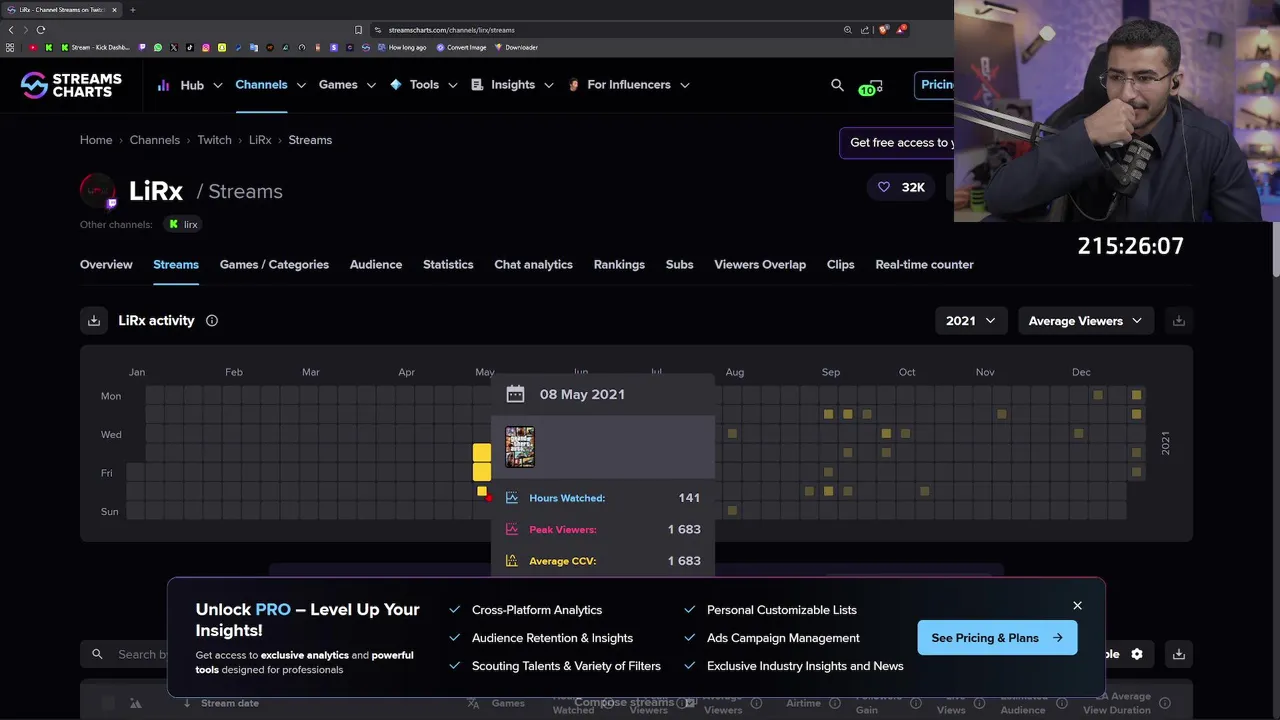The image size is (1280, 720).
Task: Switch to the Viewers Overlap tab
Action: tap(760, 265)
